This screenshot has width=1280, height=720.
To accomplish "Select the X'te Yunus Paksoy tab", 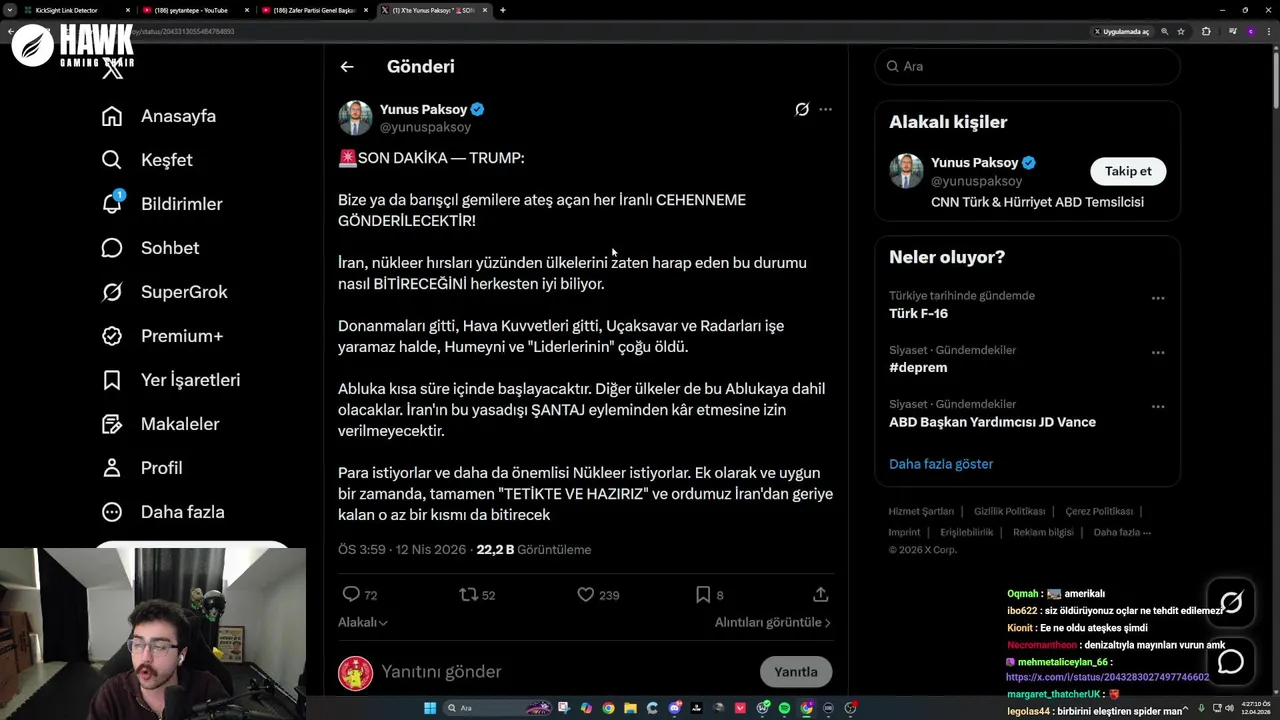I will (x=432, y=10).
